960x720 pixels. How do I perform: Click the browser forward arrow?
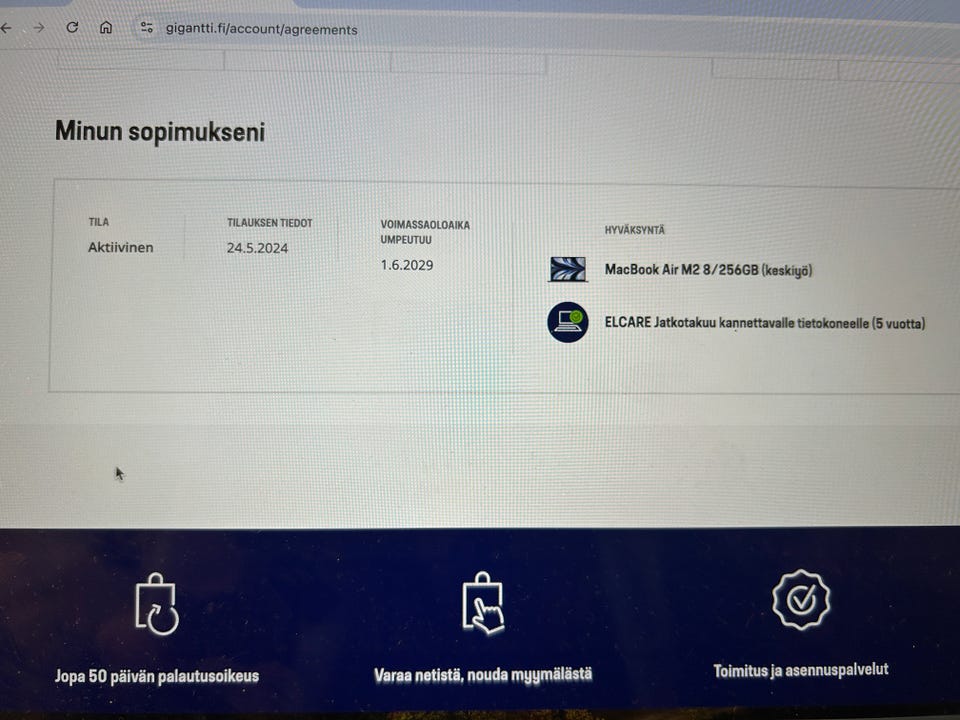(39, 28)
